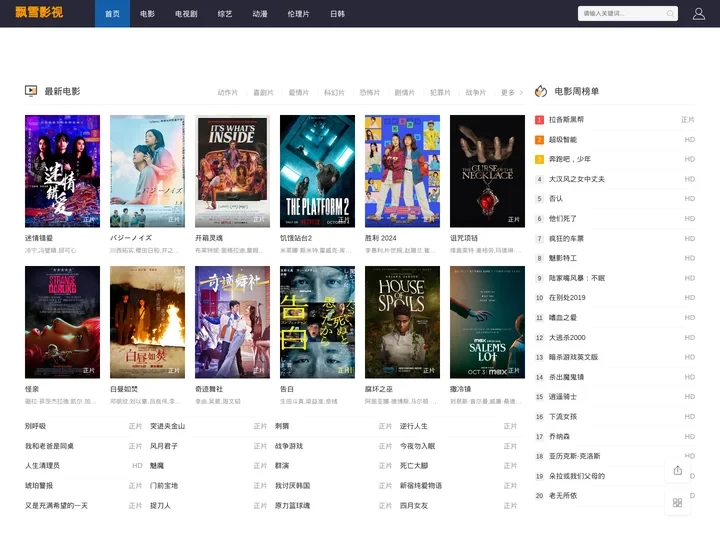The width and height of the screenshot is (720, 540).
Task: Open the user account icon
Action: (x=698, y=14)
